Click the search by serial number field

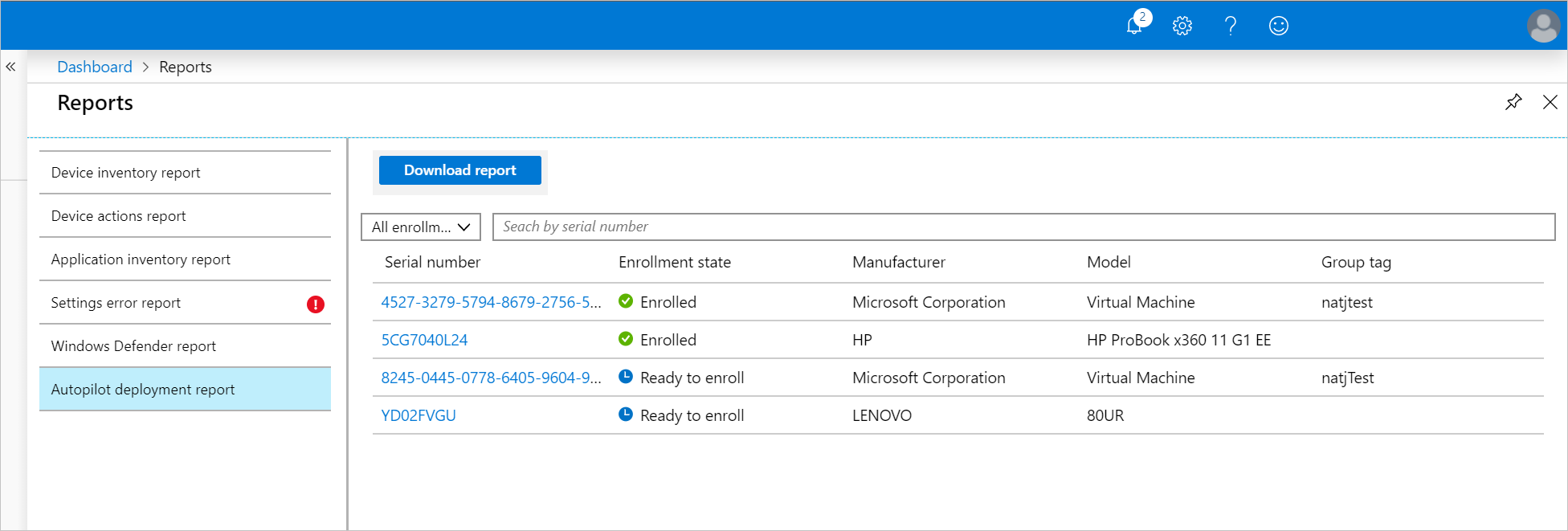click(1023, 227)
